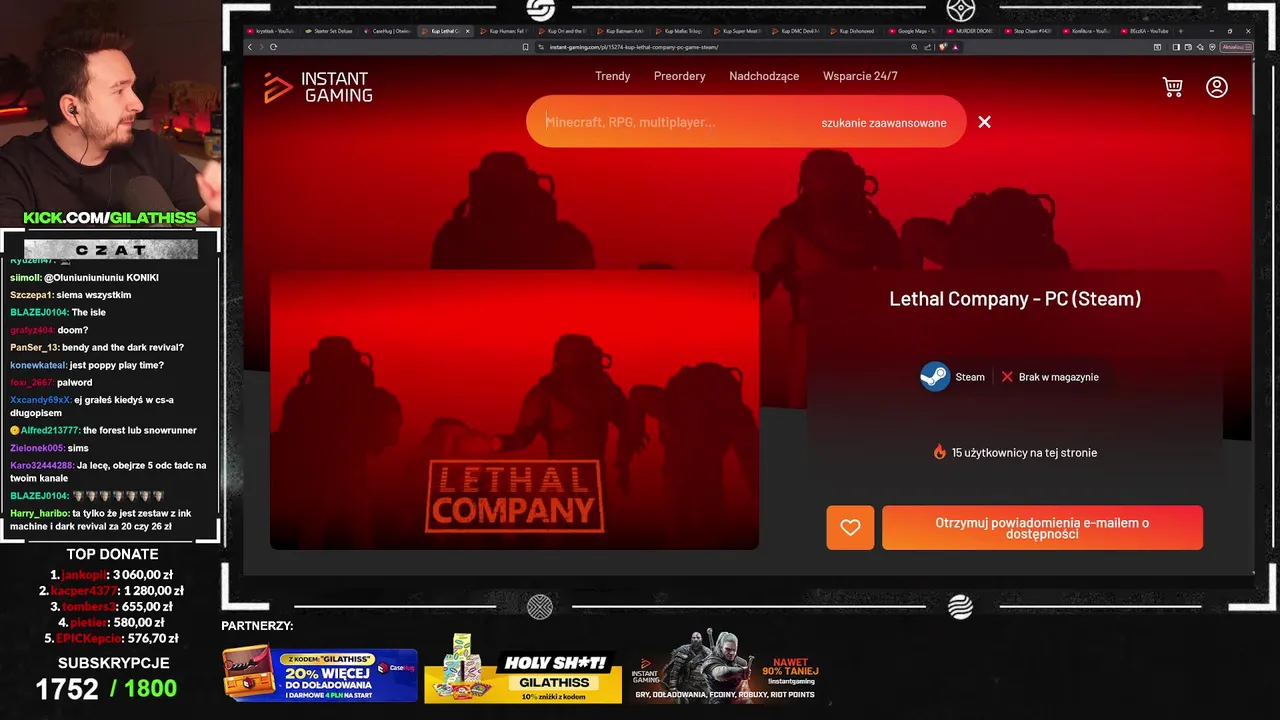This screenshot has height=720, width=1280.
Task: Click the browser address bar URL
Action: [x=633, y=47]
